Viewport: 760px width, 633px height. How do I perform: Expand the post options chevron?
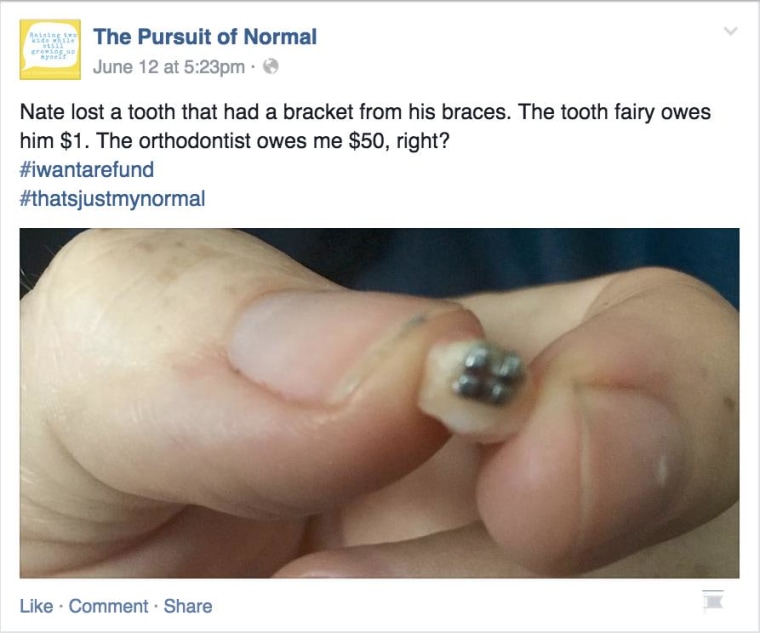pos(730,31)
